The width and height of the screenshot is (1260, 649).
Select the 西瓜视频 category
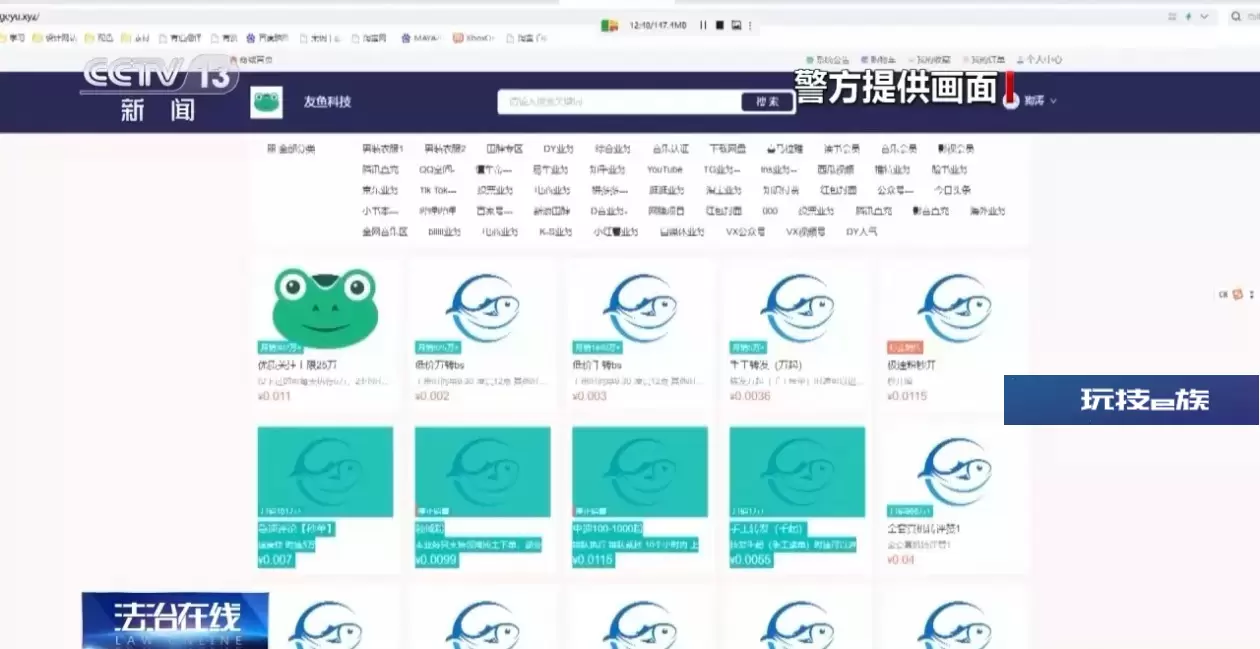[x=836, y=170]
